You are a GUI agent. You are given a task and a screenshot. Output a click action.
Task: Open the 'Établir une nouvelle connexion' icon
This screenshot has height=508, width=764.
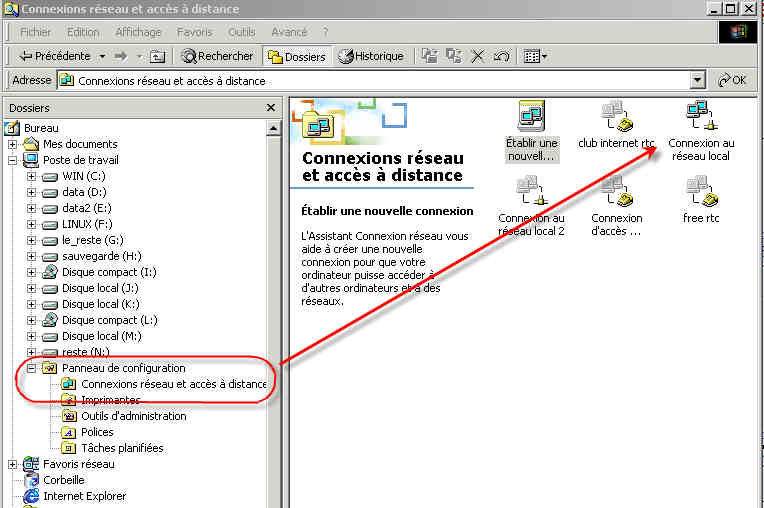click(531, 117)
